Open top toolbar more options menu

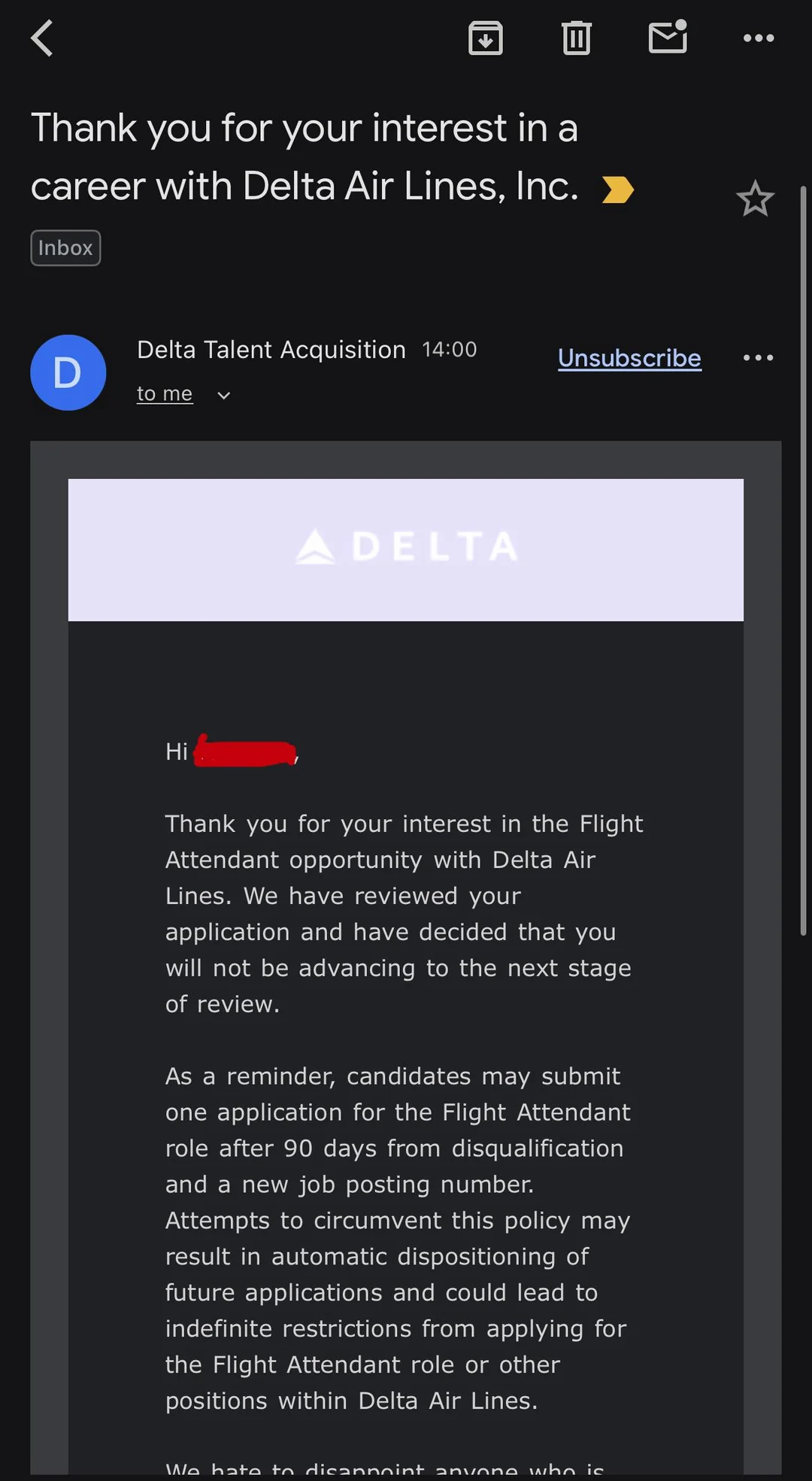coord(758,38)
